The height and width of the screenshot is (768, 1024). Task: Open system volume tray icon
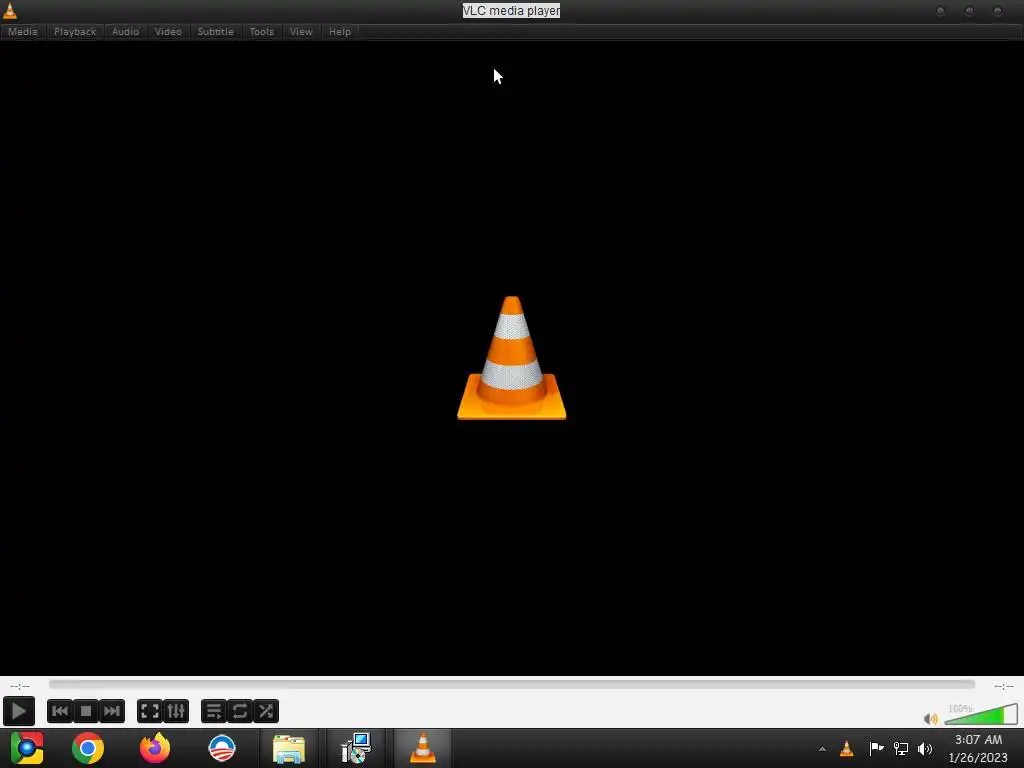[x=925, y=748]
